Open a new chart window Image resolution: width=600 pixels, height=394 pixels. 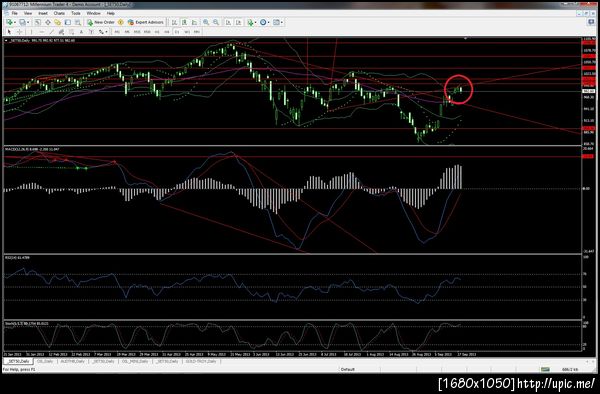tap(9, 23)
